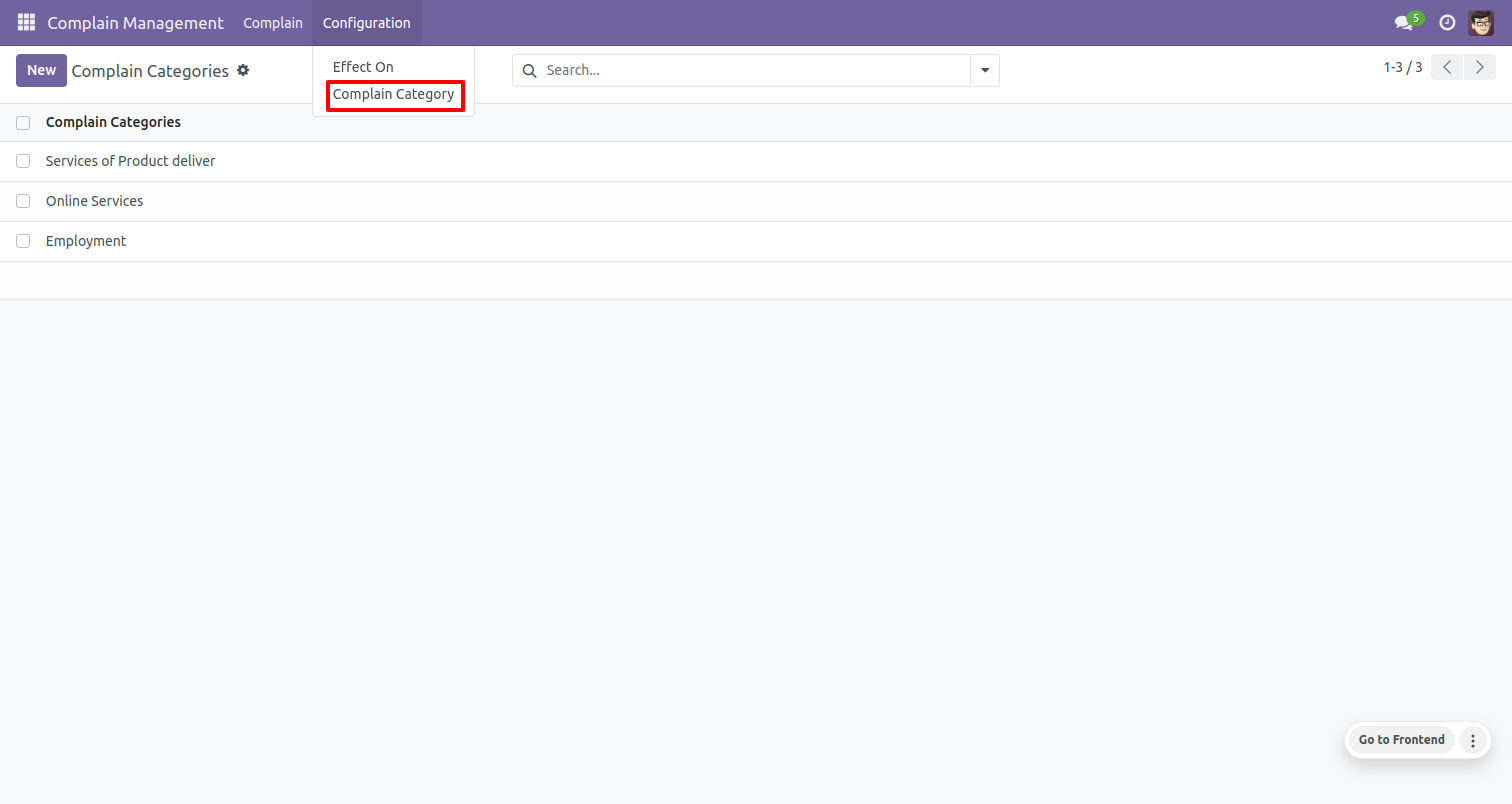Click the Complain Management app title

click(x=136, y=22)
